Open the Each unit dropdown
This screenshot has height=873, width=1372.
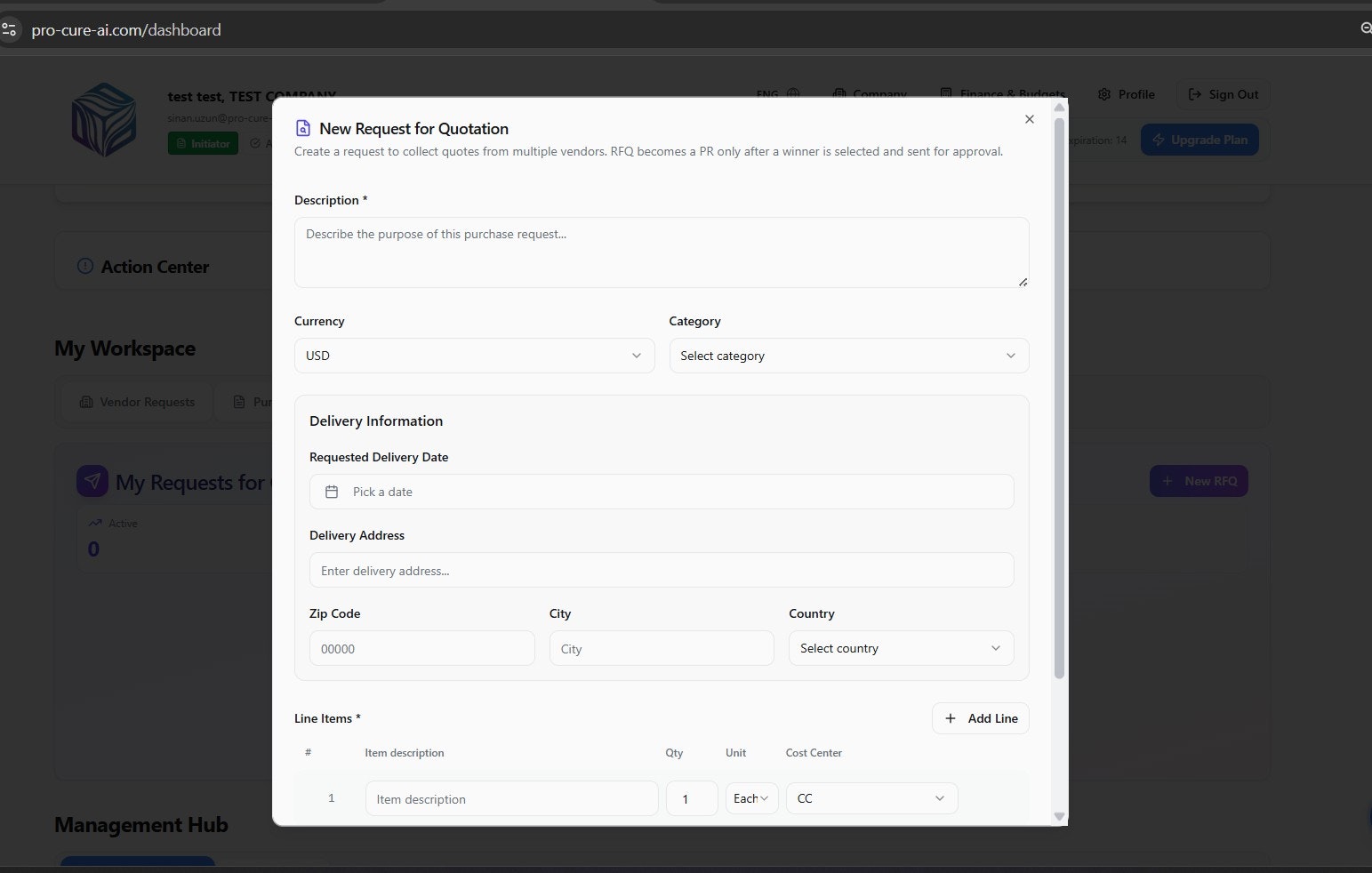(752, 798)
